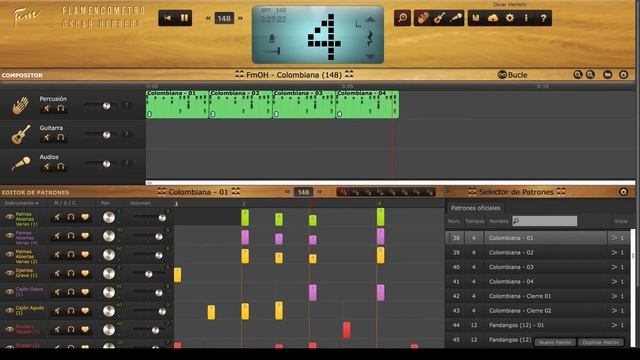Select the microphone icon in top toolbar

(456, 18)
